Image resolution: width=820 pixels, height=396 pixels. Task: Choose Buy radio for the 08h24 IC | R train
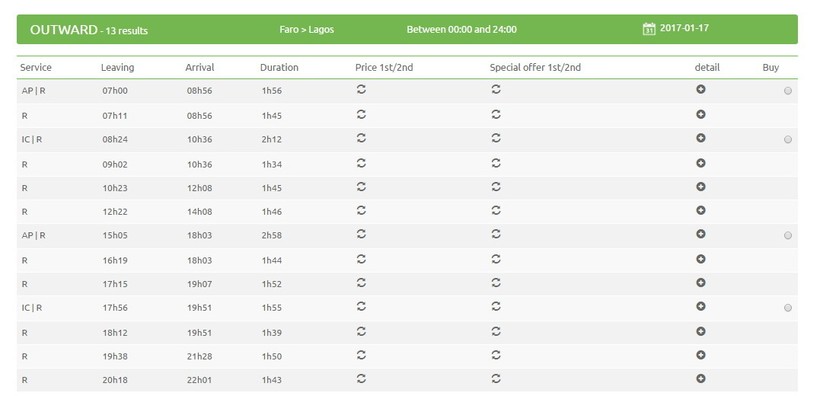pyautogui.click(x=788, y=140)
